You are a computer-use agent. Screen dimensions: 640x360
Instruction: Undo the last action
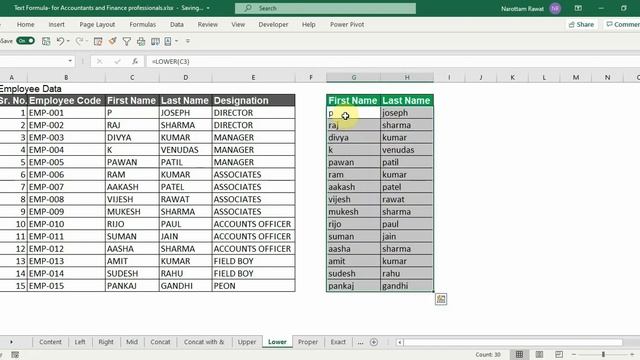[60, 41]
